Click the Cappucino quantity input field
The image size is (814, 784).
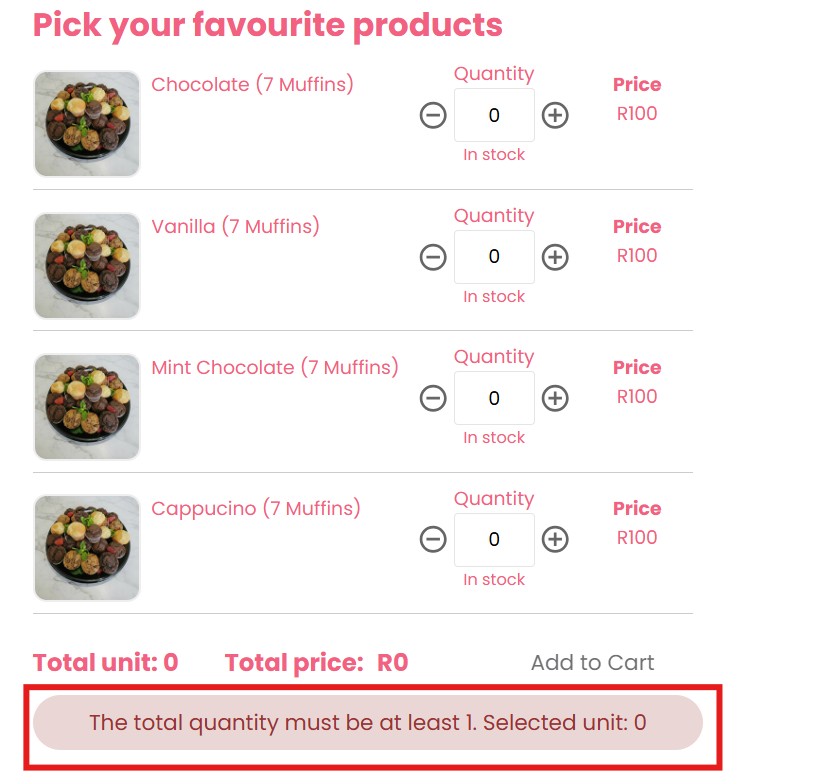[x=494, y=540]
